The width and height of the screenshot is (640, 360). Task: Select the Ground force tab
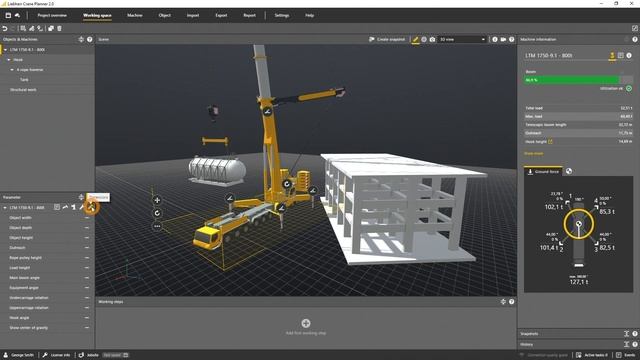(543, 171)
